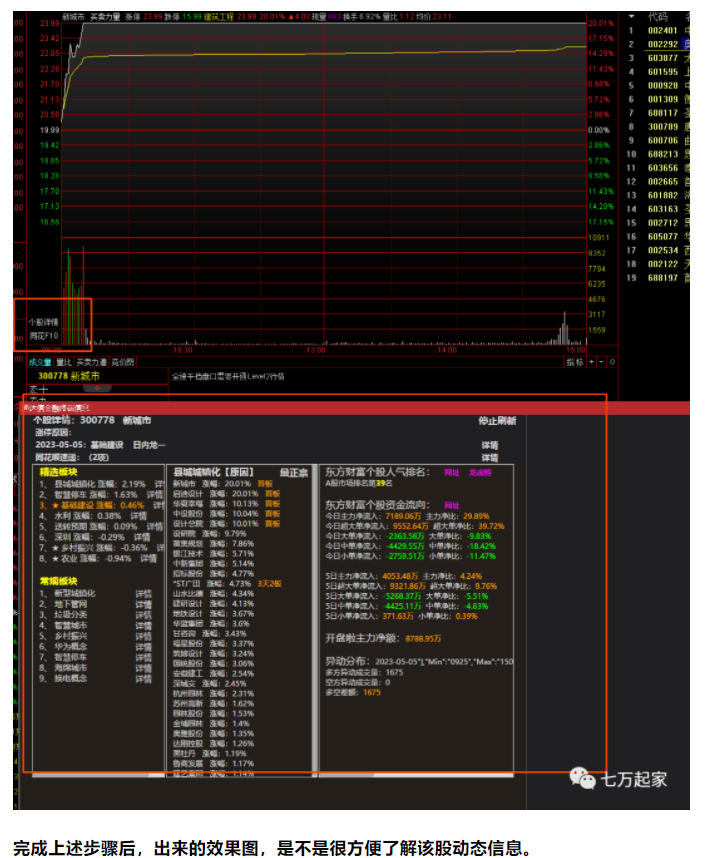Select stock code 605077 in the list
The image size is (705, 858).
[x=662, y=236]
